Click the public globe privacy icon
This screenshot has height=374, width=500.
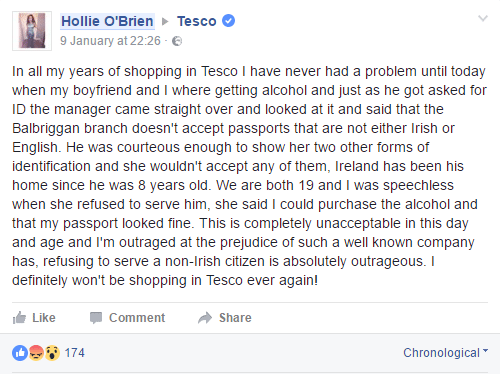pyautogui.click(x=177, y=41)
